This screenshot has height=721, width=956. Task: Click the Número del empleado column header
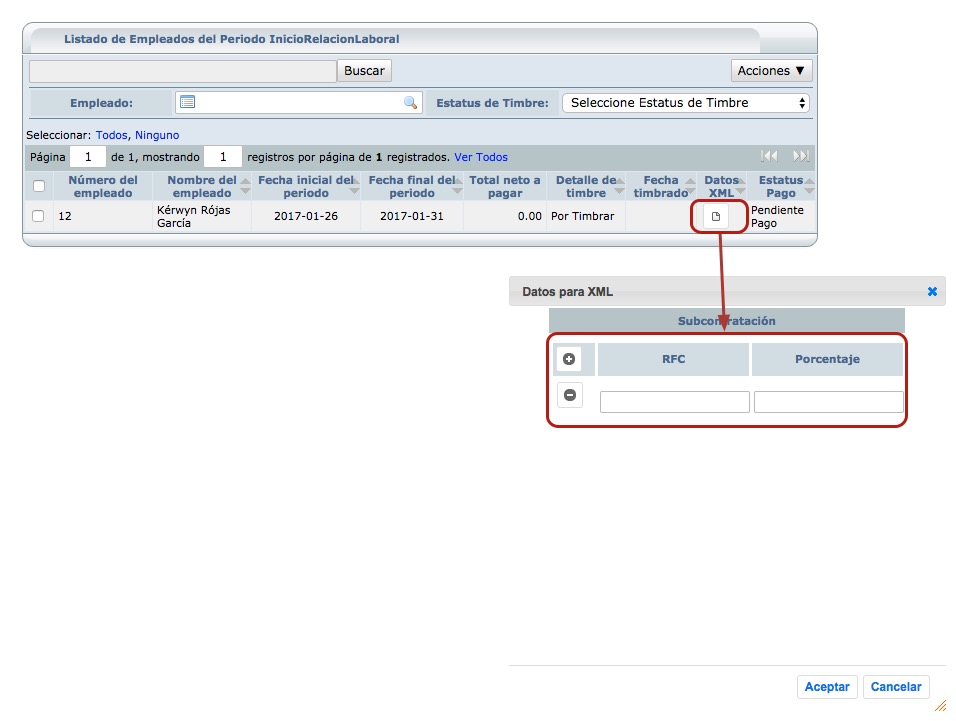[x=103, y=186]
